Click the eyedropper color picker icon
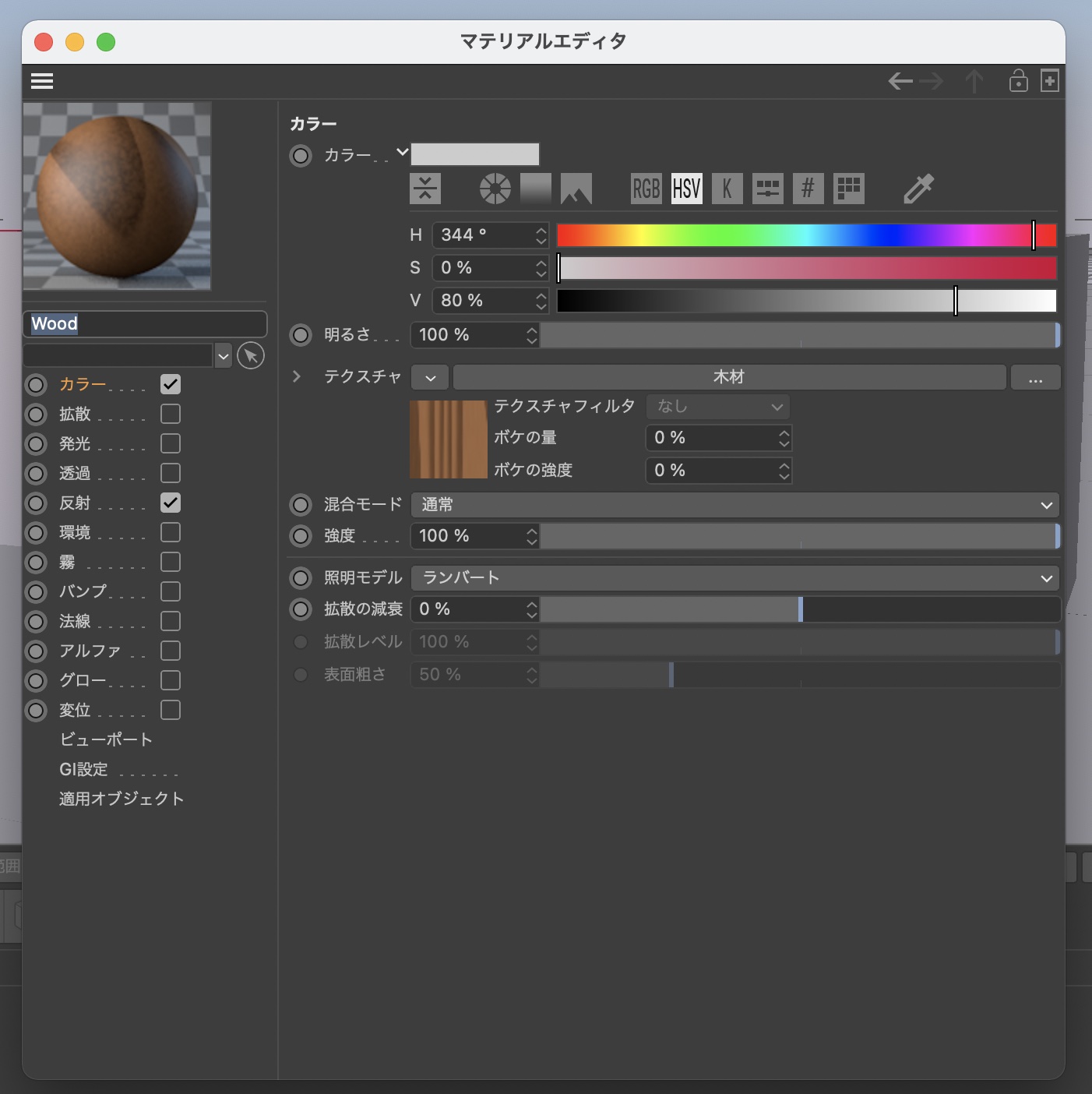Screen dimensions: 1092x1094 click(918, 189)
